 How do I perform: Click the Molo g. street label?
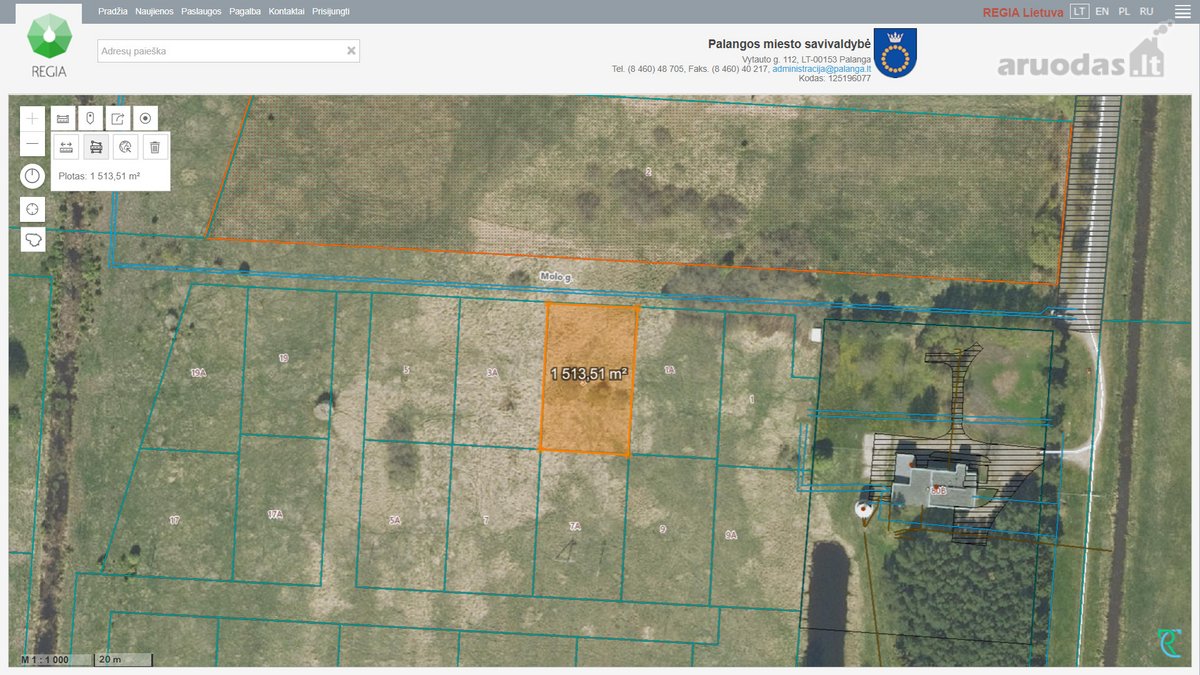[x=555, y=276]
